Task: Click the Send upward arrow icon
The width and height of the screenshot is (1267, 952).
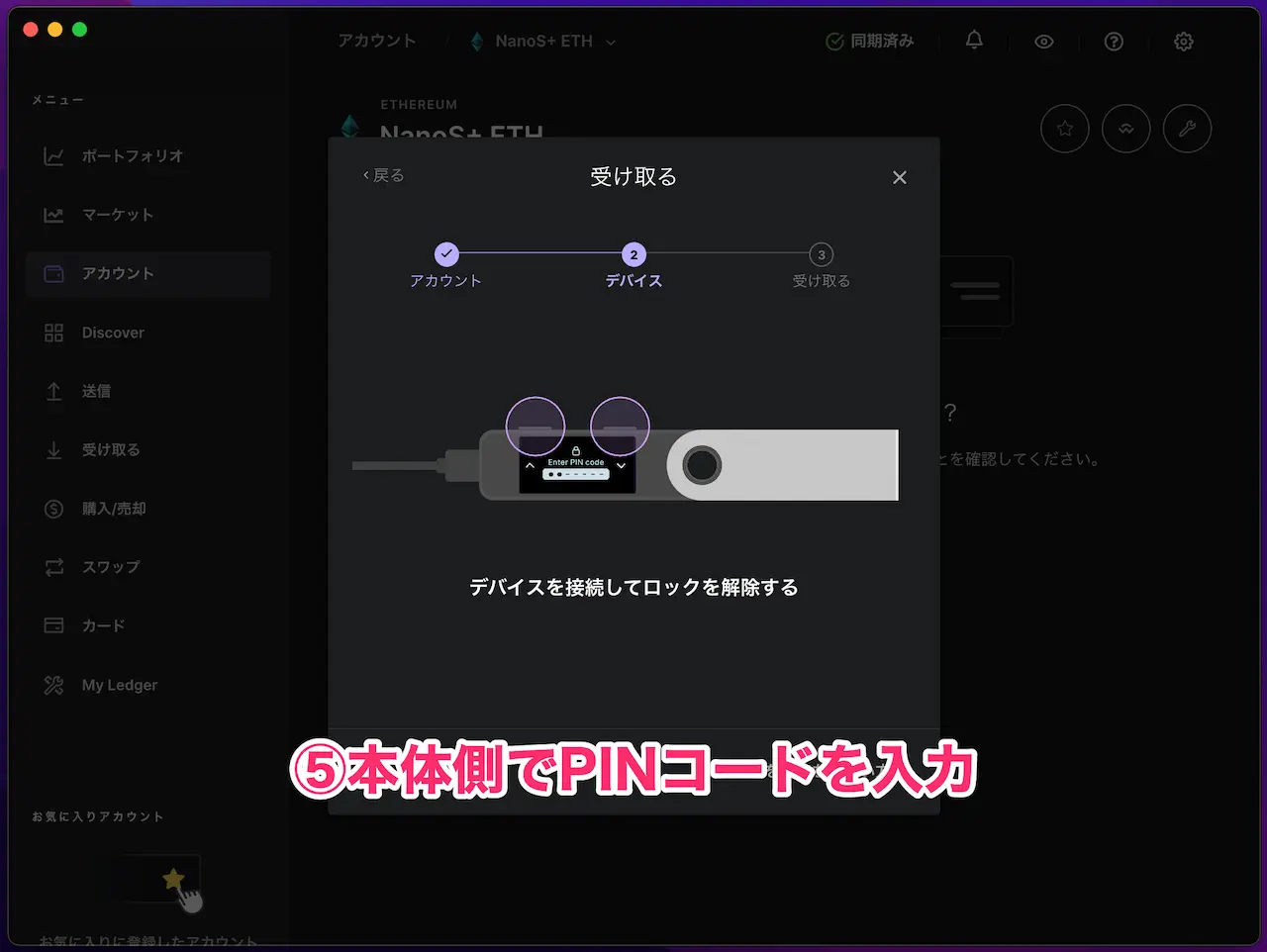Action: coord(54,391)
